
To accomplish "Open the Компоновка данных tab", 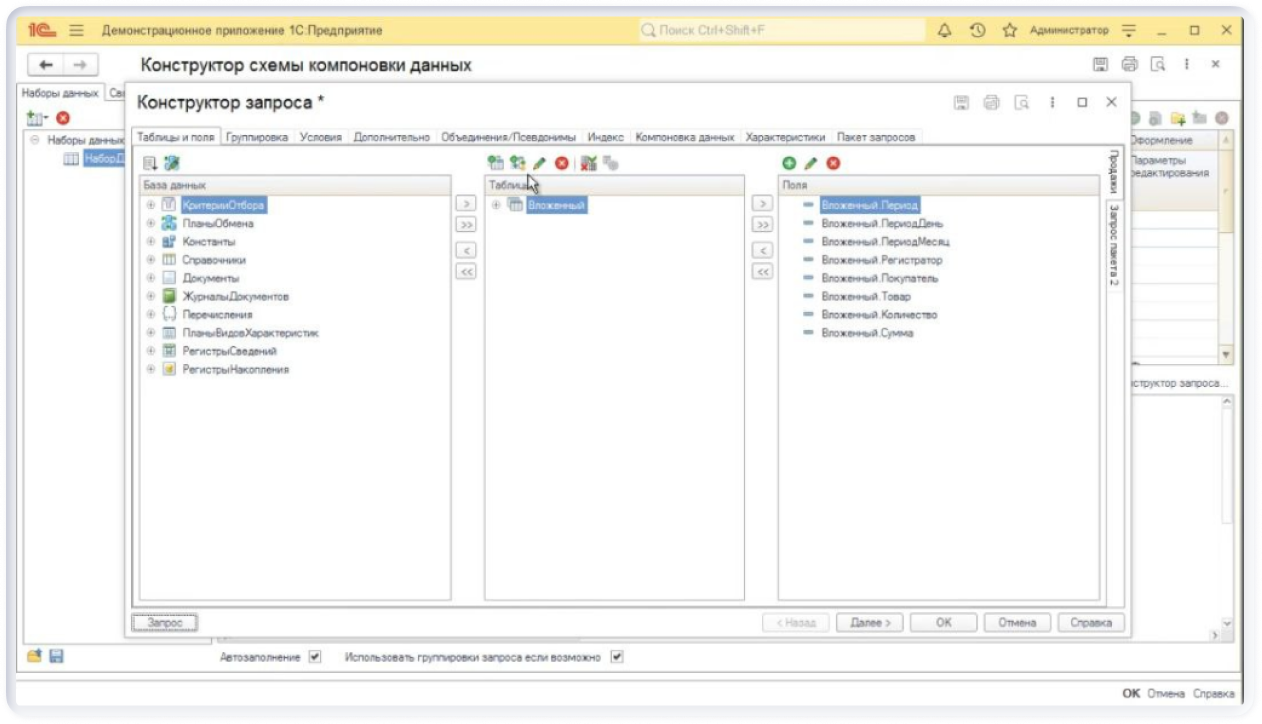I will [x=685, y=137].
